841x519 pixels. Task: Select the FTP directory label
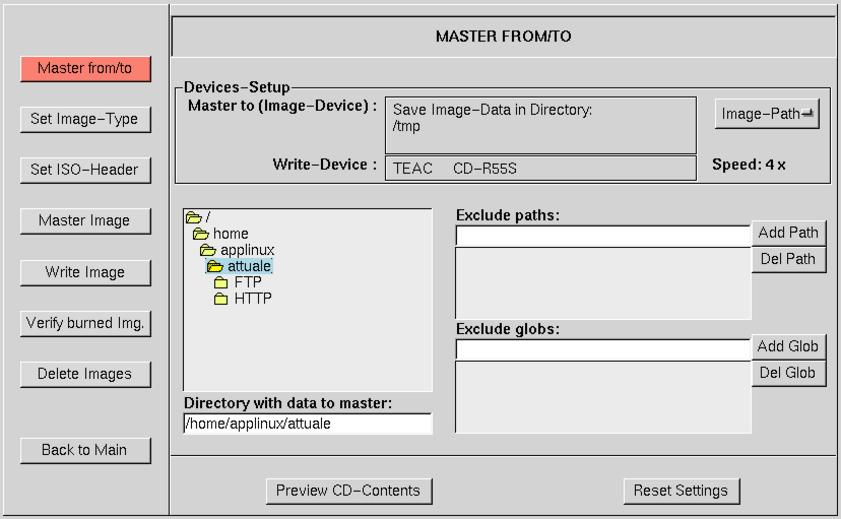248,283
